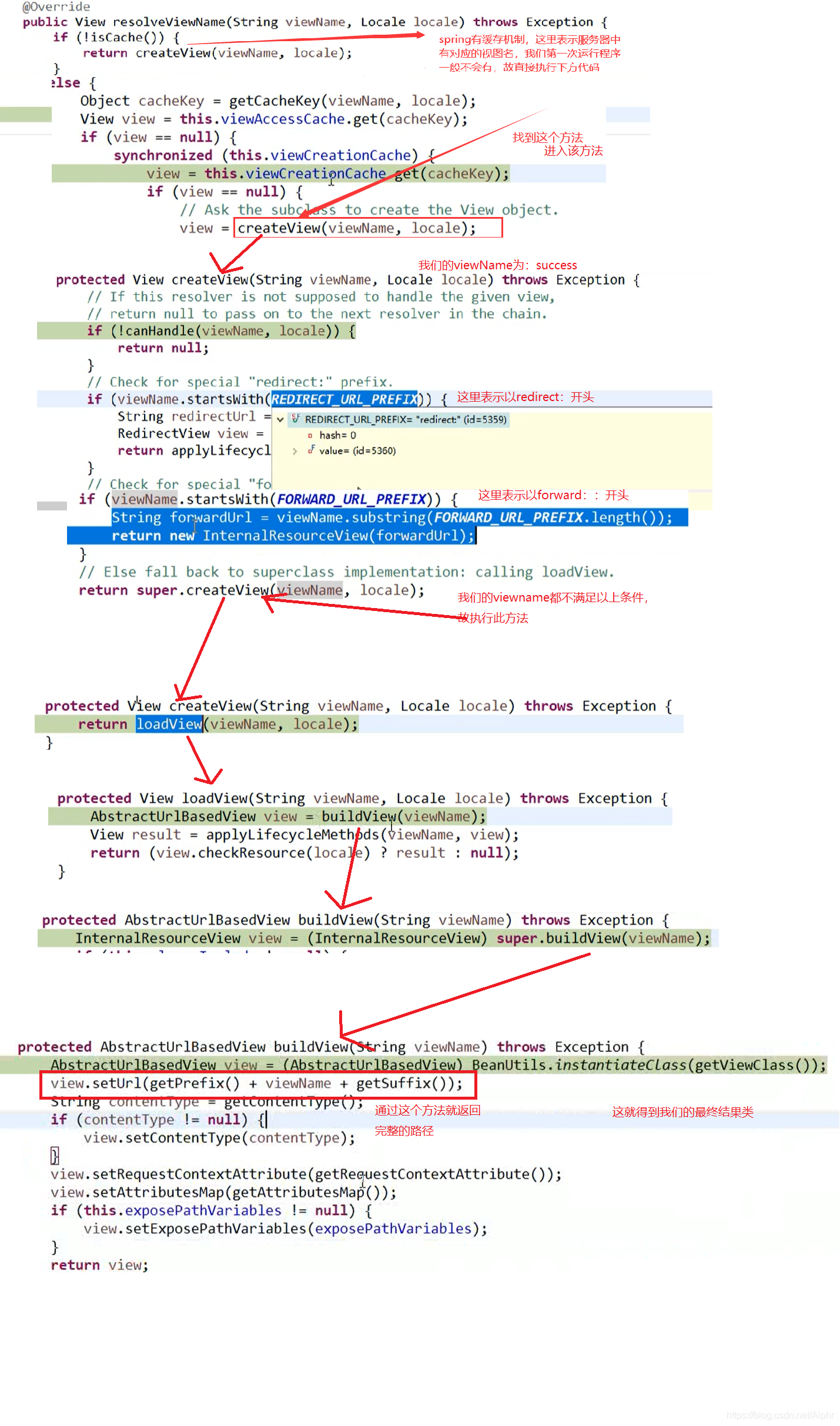The height and width of the screenshot is (1426, 840).
Task: Select the REDIRECT_URL_PREFIX= "redirect:" (id=5359) row
Action: tap(397, 419)
